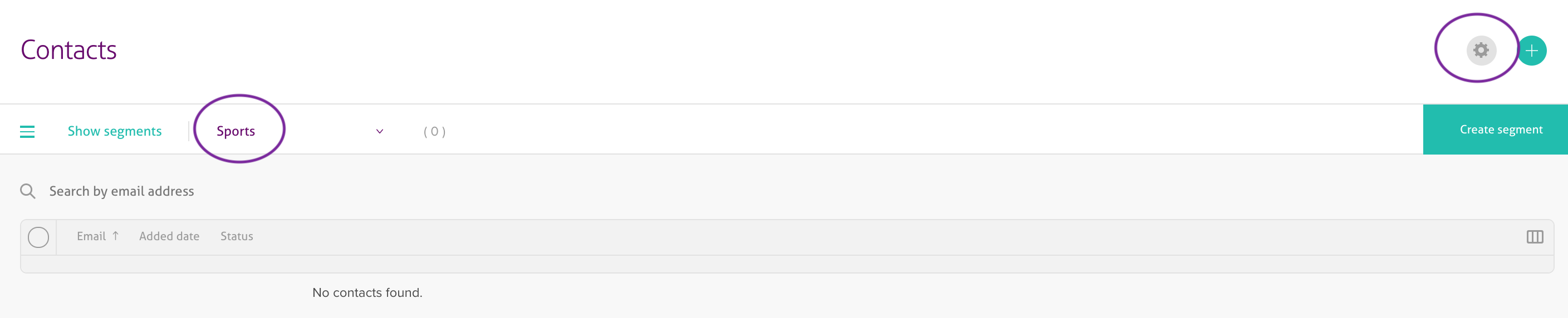
Task: Click the empty contacts table body row
Action: (786, 264)
